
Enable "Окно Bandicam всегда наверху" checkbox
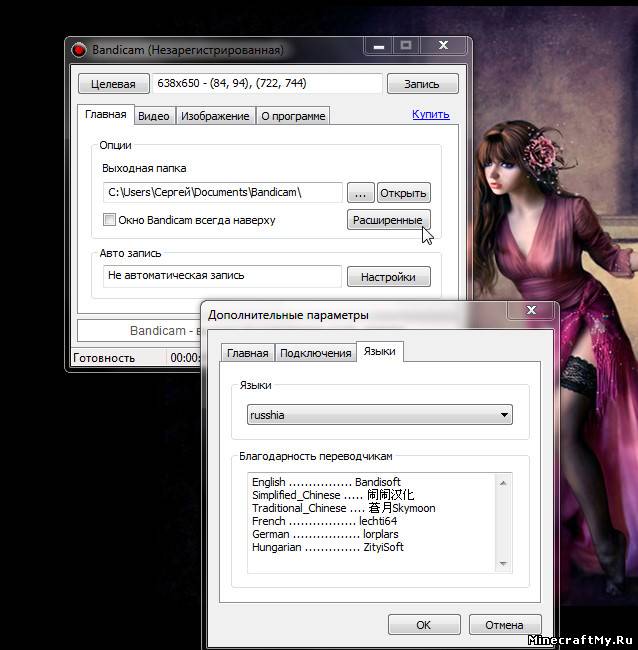(110, 220)
